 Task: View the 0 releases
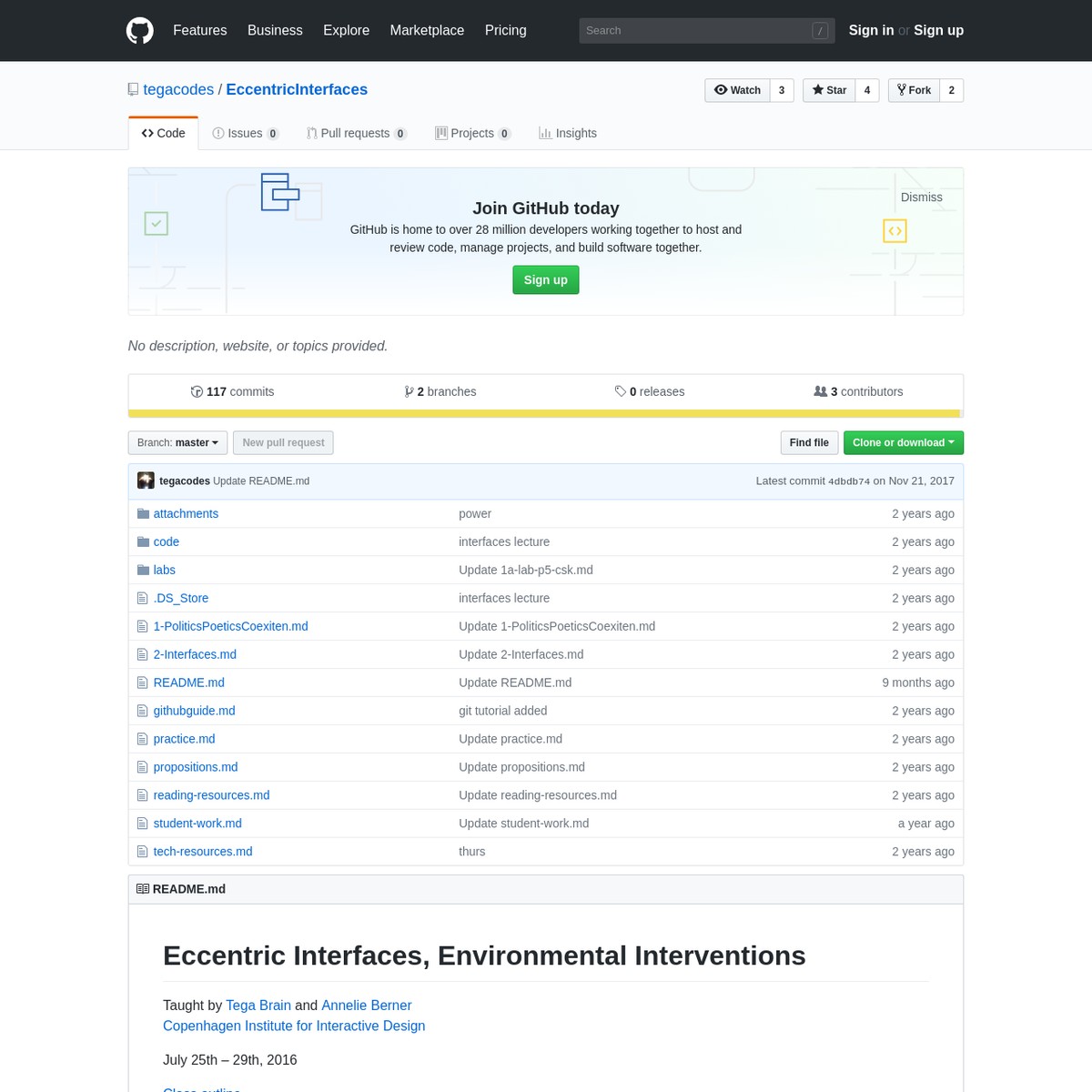[x=650, y=391]
